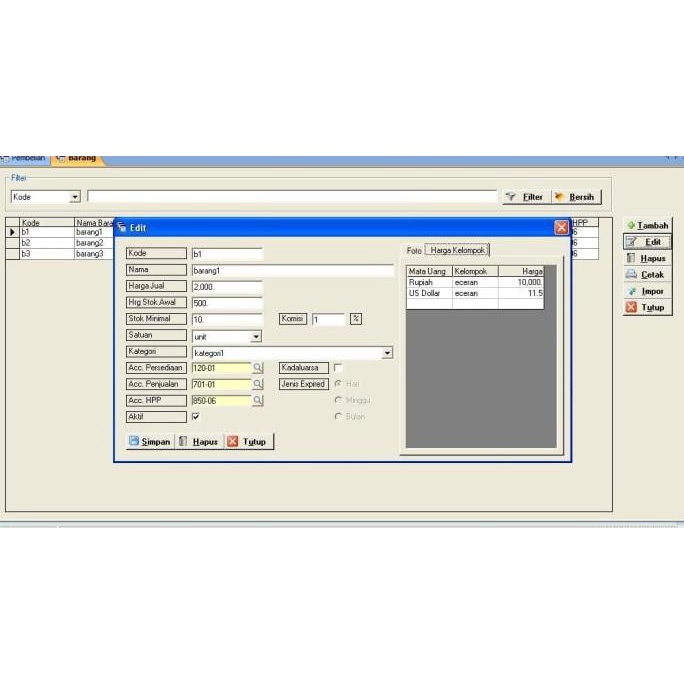This screenshot has width=684, height=684.
Task: Click the Harga column header in price table
Action: [x=521, y=271]
